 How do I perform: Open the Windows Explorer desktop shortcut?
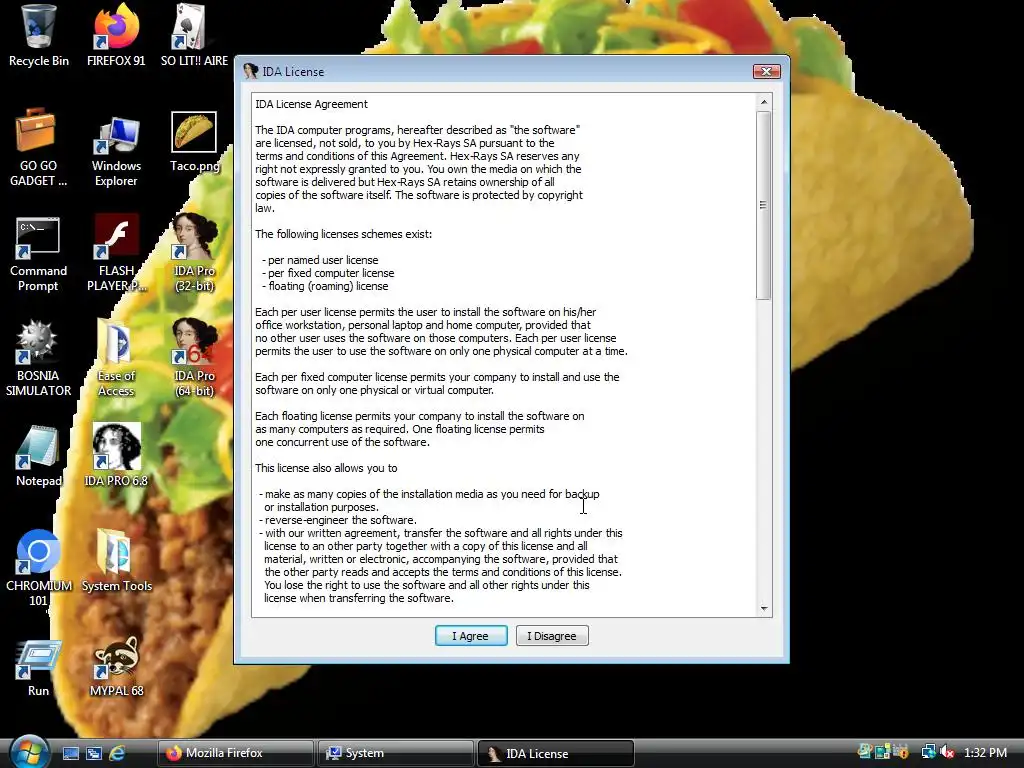pos(116,152)
